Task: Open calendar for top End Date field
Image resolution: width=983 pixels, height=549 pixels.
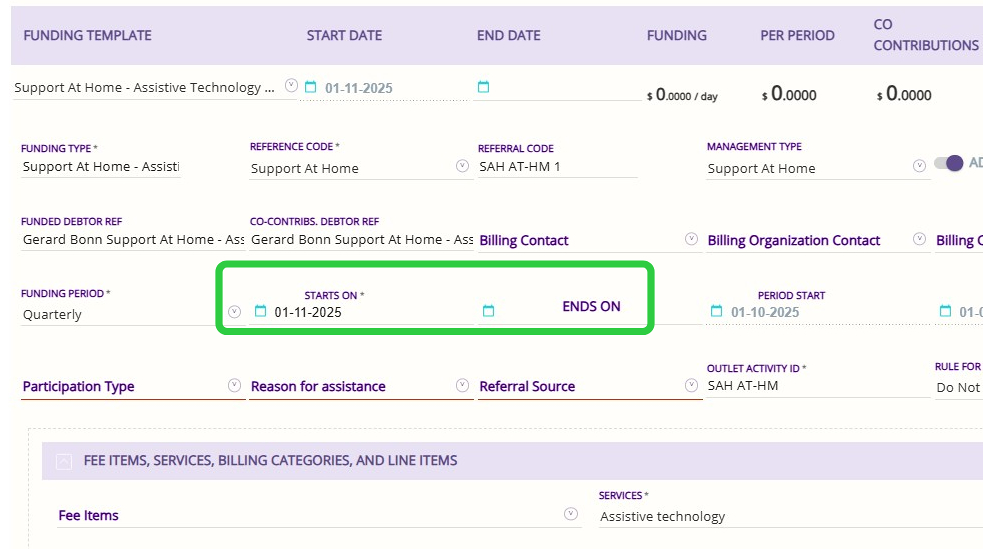Action: point(483,87)
